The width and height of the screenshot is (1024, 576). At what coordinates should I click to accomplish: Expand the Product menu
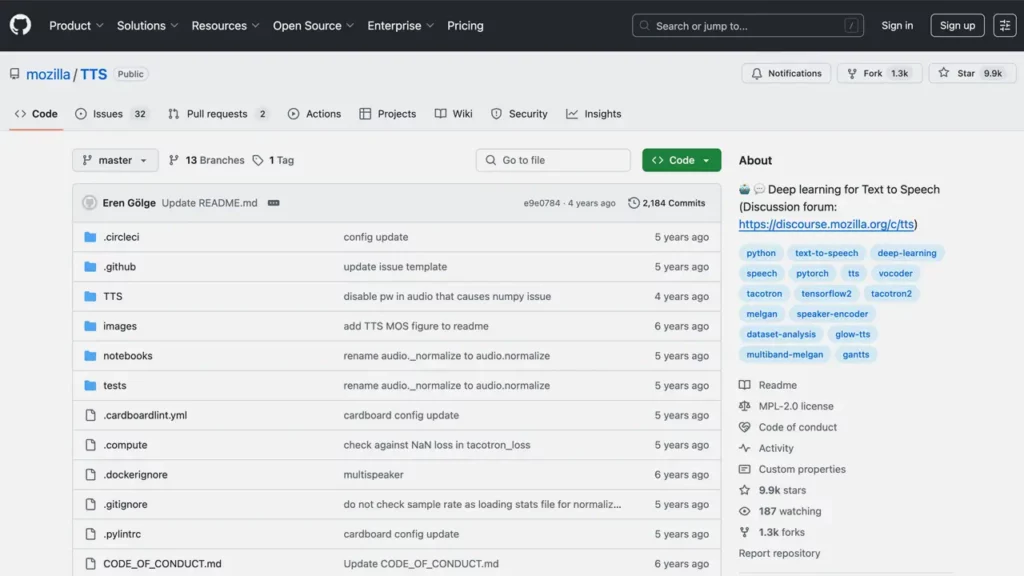point(76,25)
